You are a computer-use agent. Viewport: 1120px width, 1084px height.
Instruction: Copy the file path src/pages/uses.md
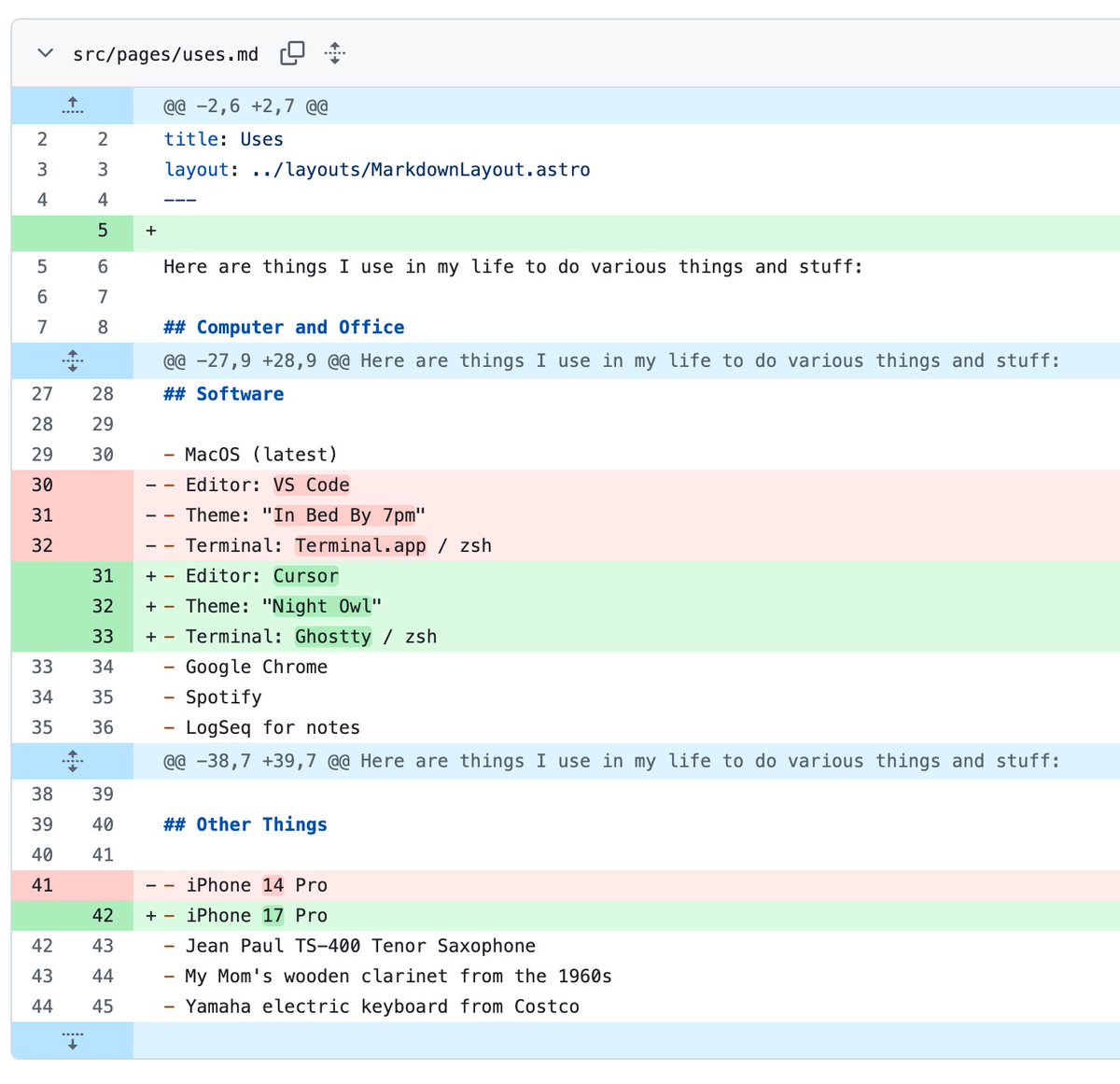(292, 53)
